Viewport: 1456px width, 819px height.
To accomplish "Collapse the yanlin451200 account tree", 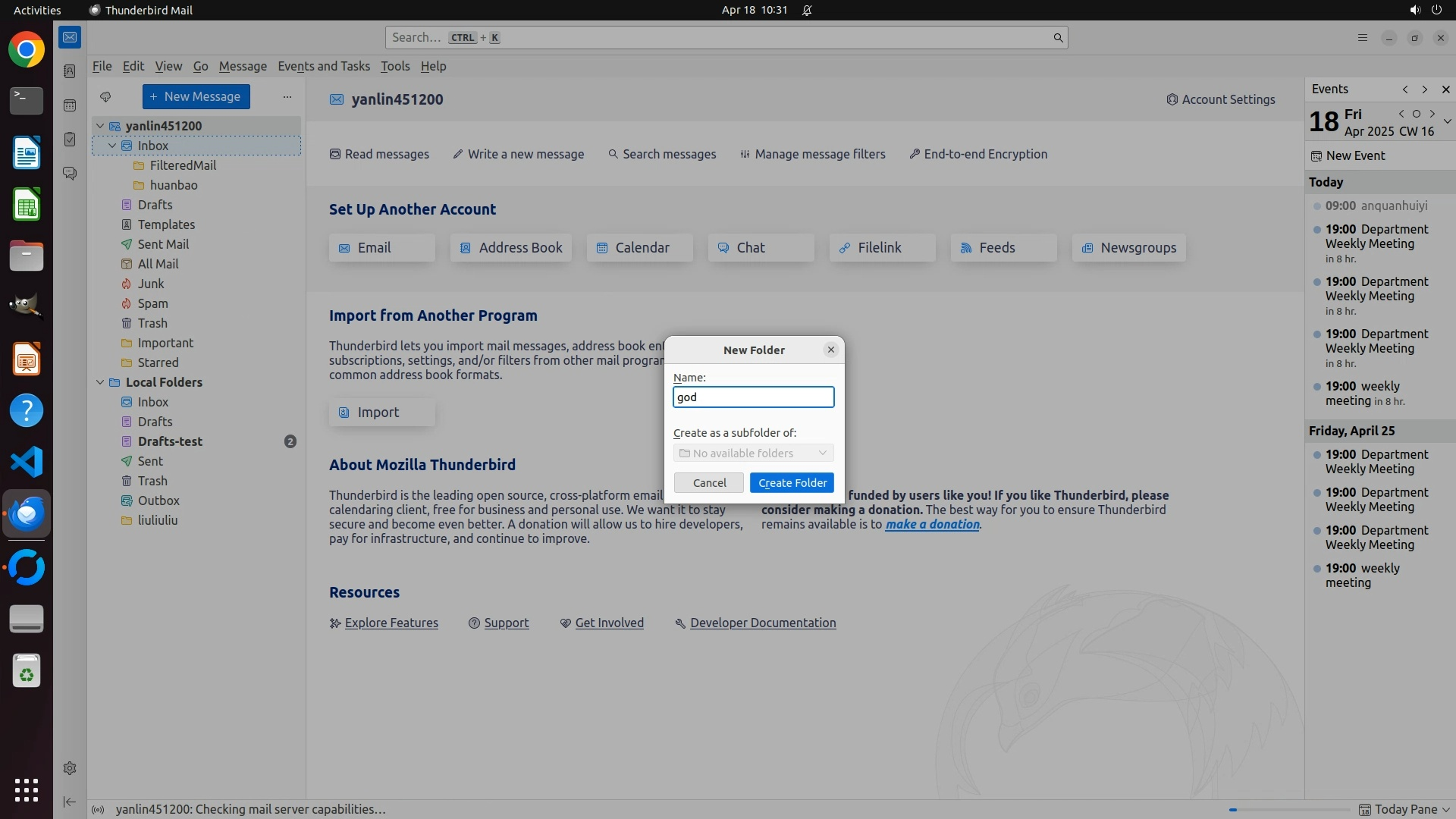I will point(100,126).
